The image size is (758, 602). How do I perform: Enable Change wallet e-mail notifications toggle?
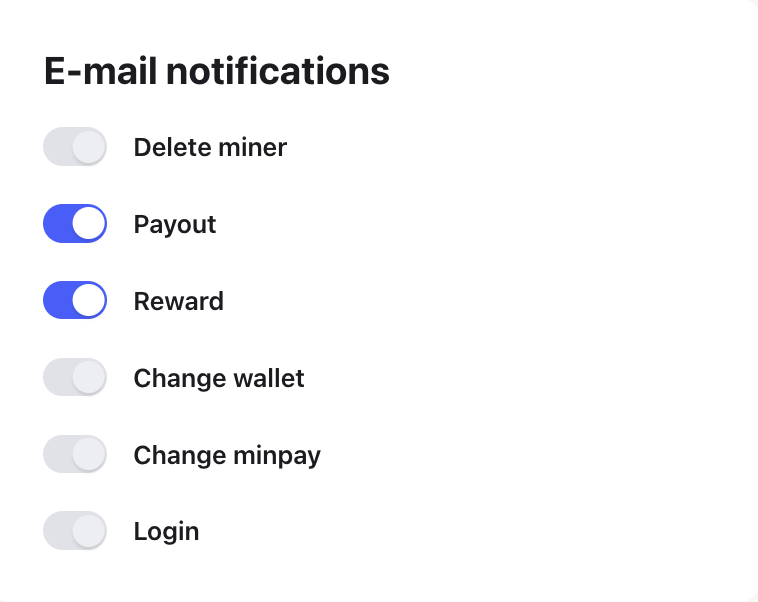pyautogui.click(x=74, y=378)
